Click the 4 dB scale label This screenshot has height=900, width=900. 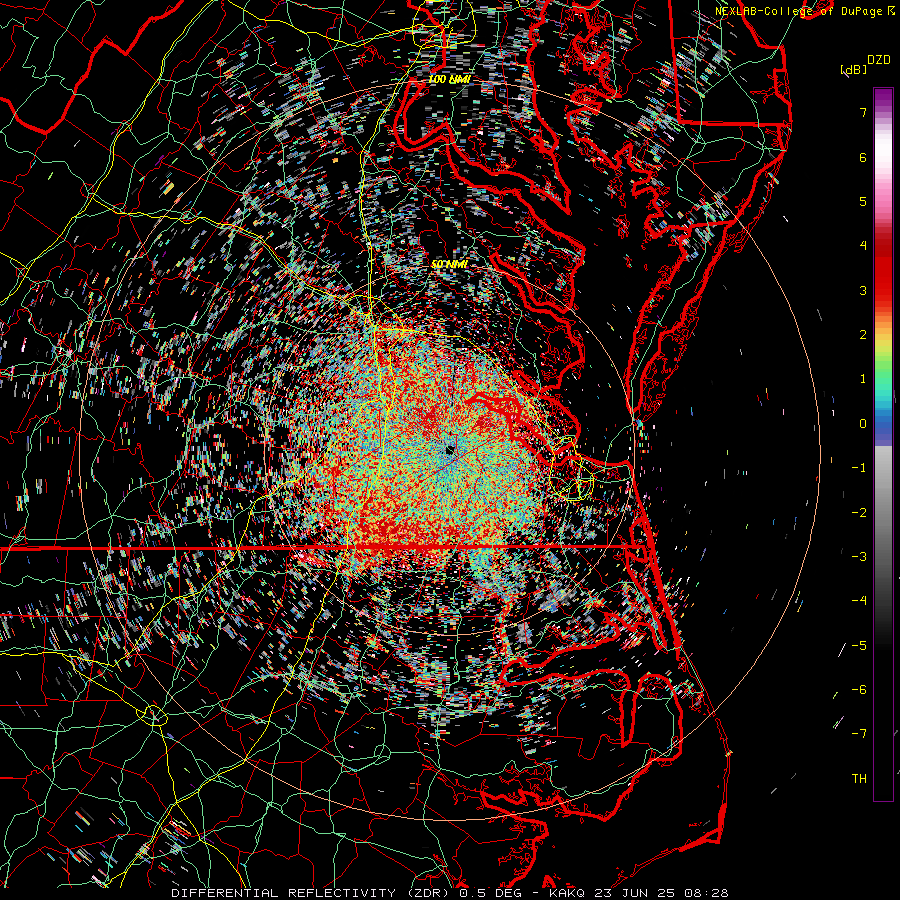point(863,246)
